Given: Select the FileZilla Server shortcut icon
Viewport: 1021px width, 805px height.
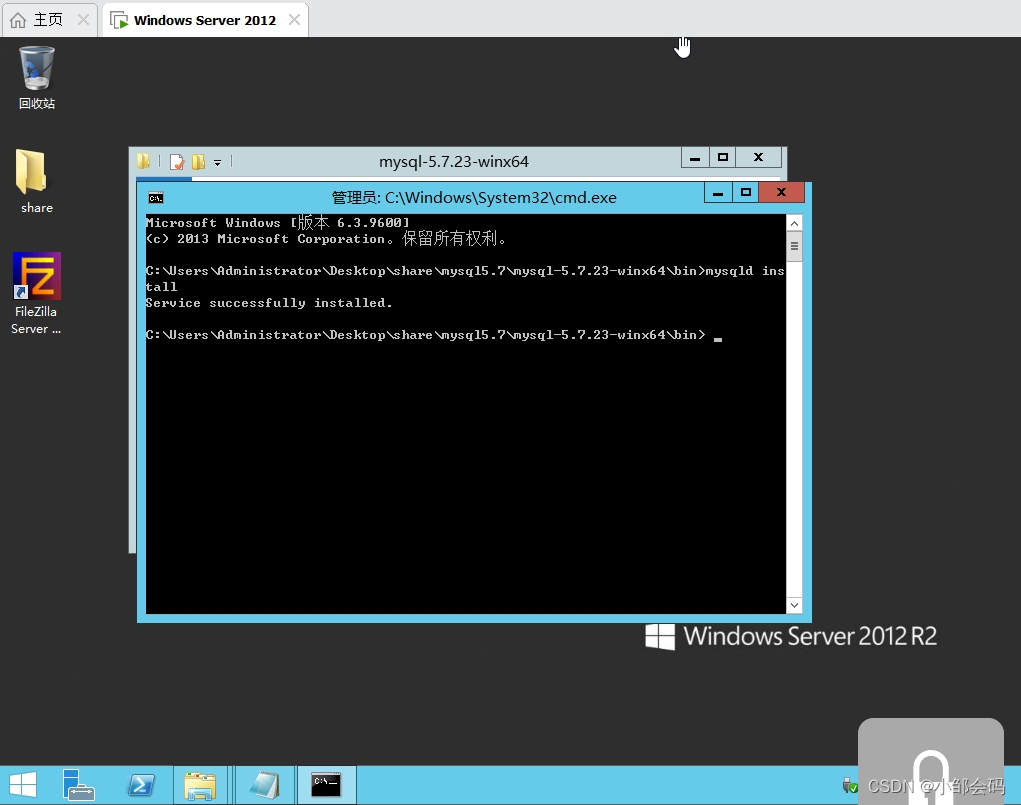Looking at the screenshot, I should tap(36, 293).
